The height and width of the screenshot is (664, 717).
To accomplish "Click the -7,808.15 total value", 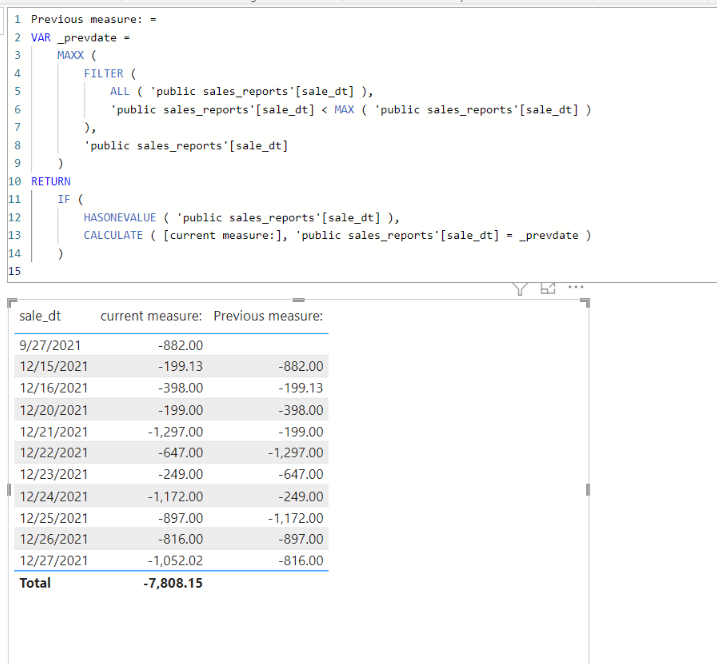I will point(173,583).
